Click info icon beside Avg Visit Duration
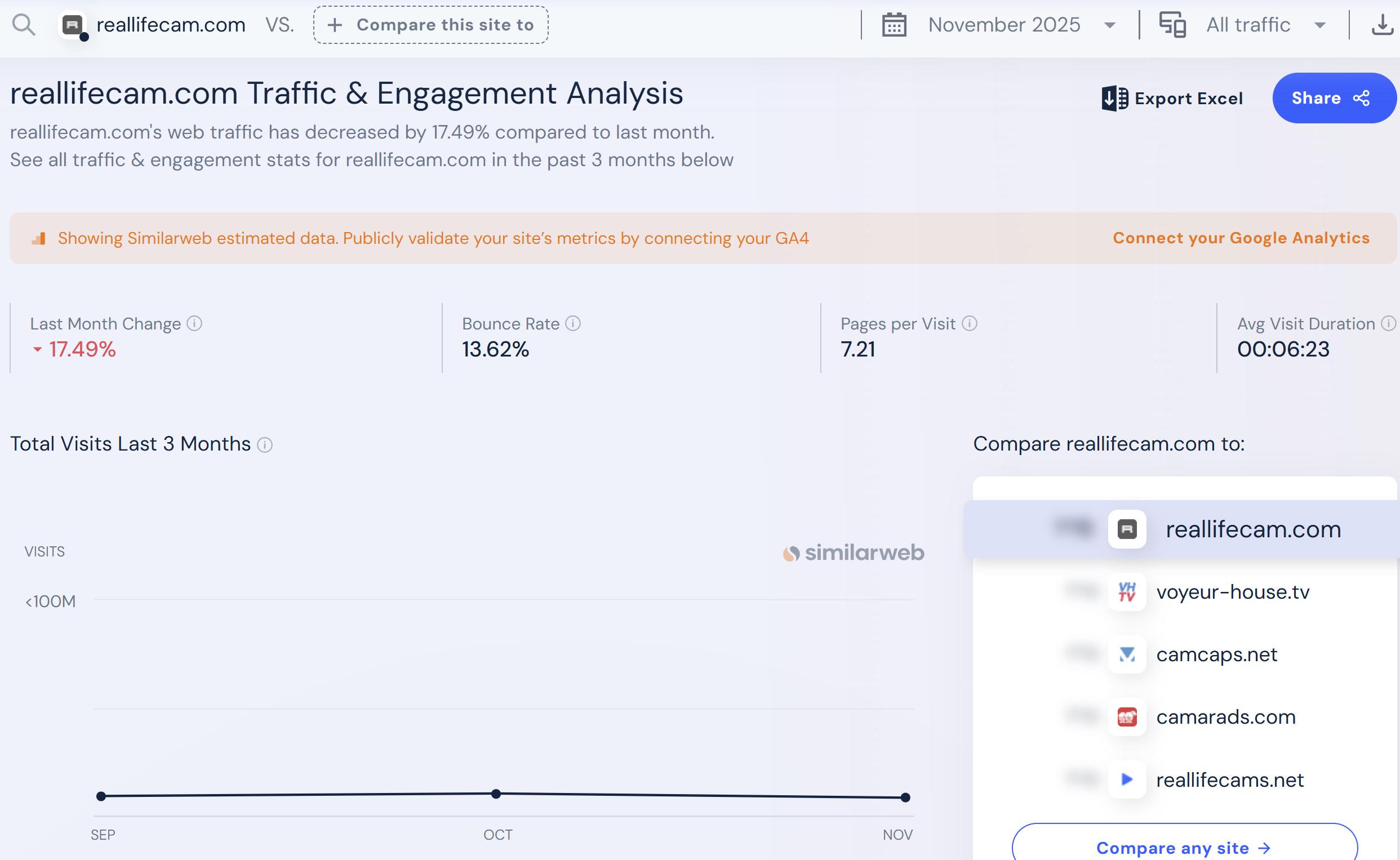Screen dimensions: 1400x860 click(x=1389, y=324)
